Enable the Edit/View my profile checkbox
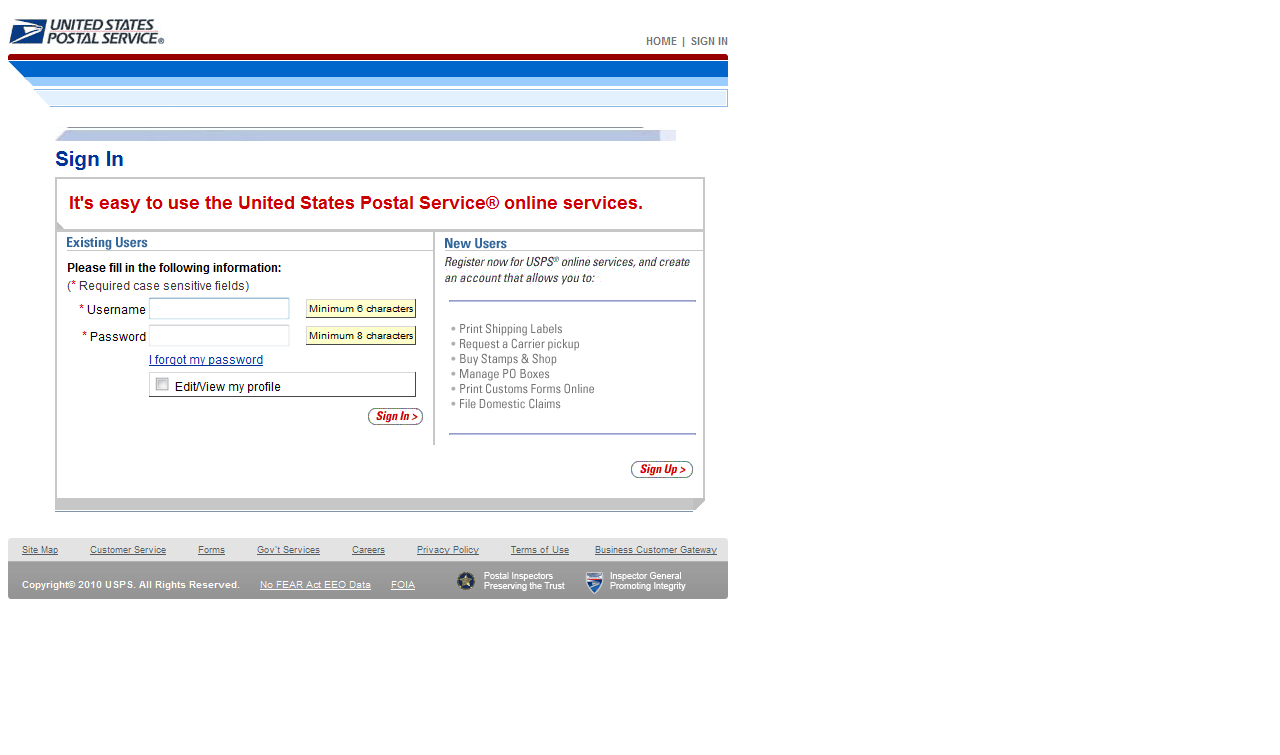 pos(161,383)
